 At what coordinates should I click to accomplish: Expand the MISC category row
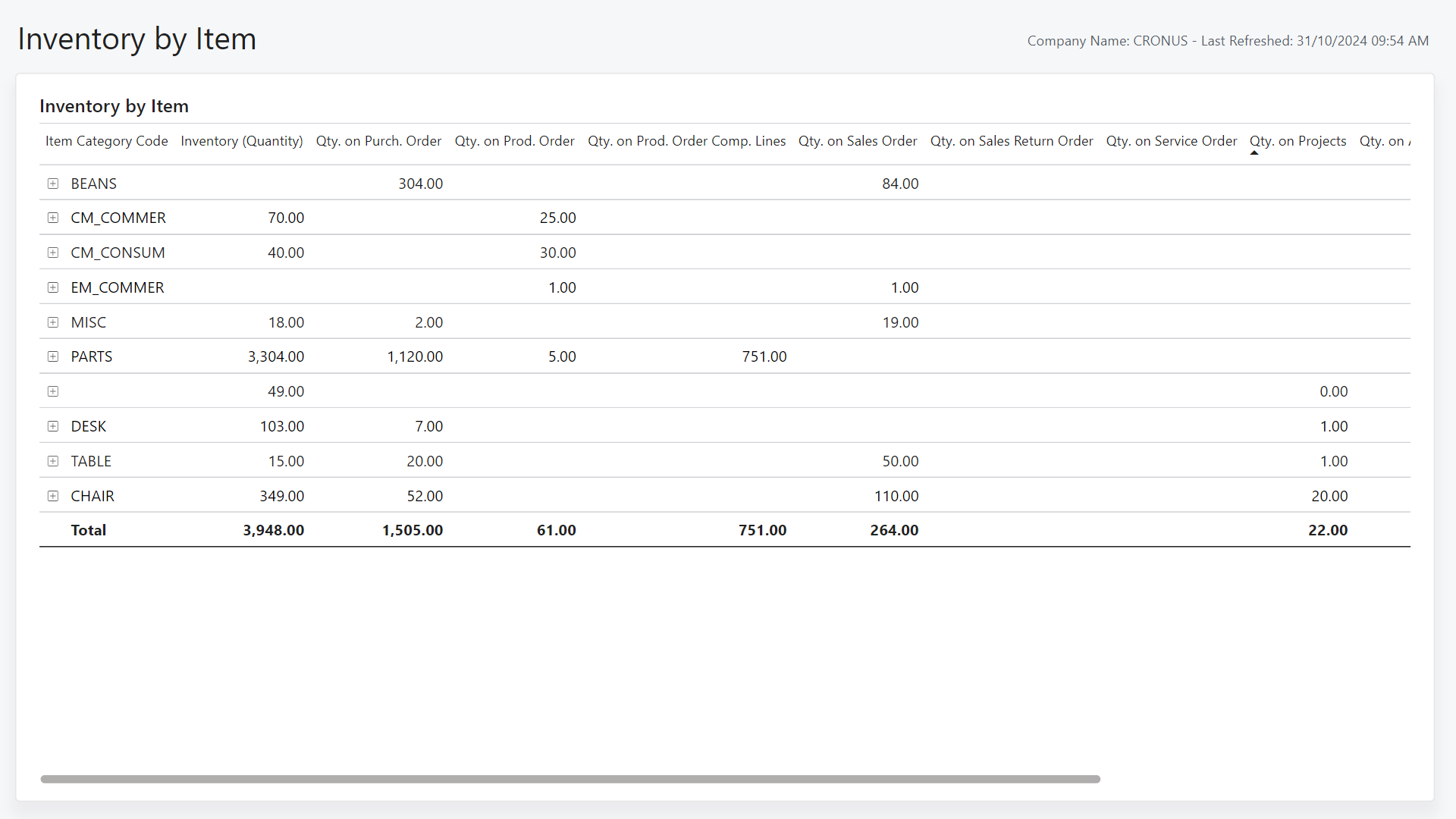pyautogui.click(x=53, y=322)
